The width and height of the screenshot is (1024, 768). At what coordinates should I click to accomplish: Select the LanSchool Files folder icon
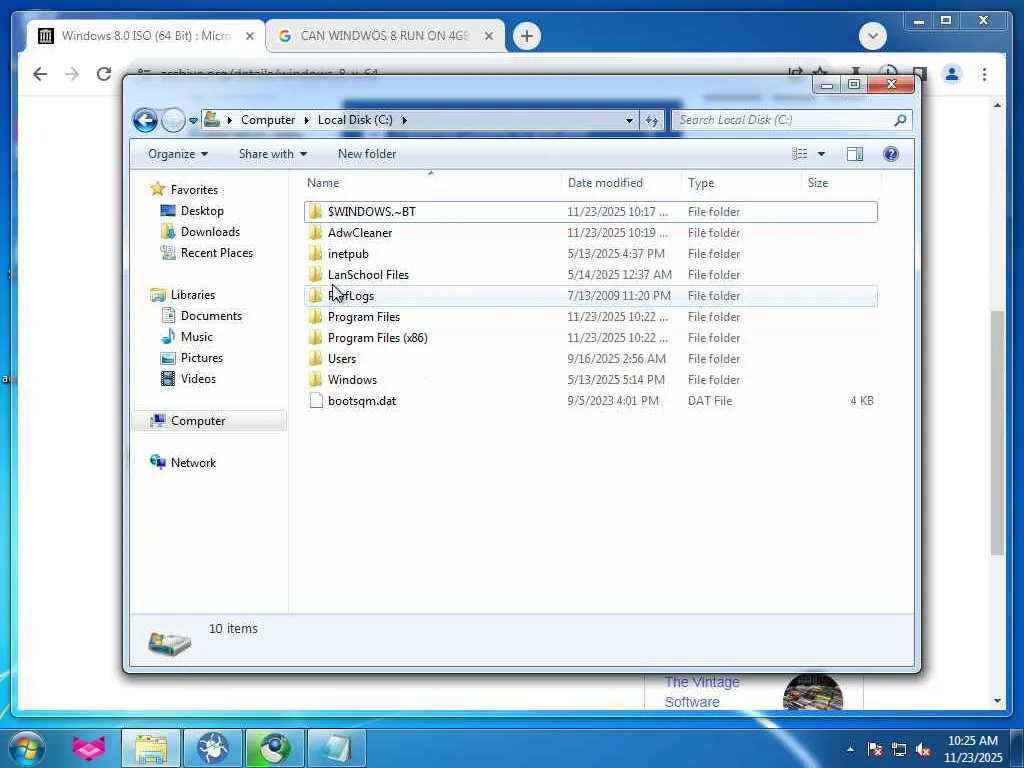(316, 274)
